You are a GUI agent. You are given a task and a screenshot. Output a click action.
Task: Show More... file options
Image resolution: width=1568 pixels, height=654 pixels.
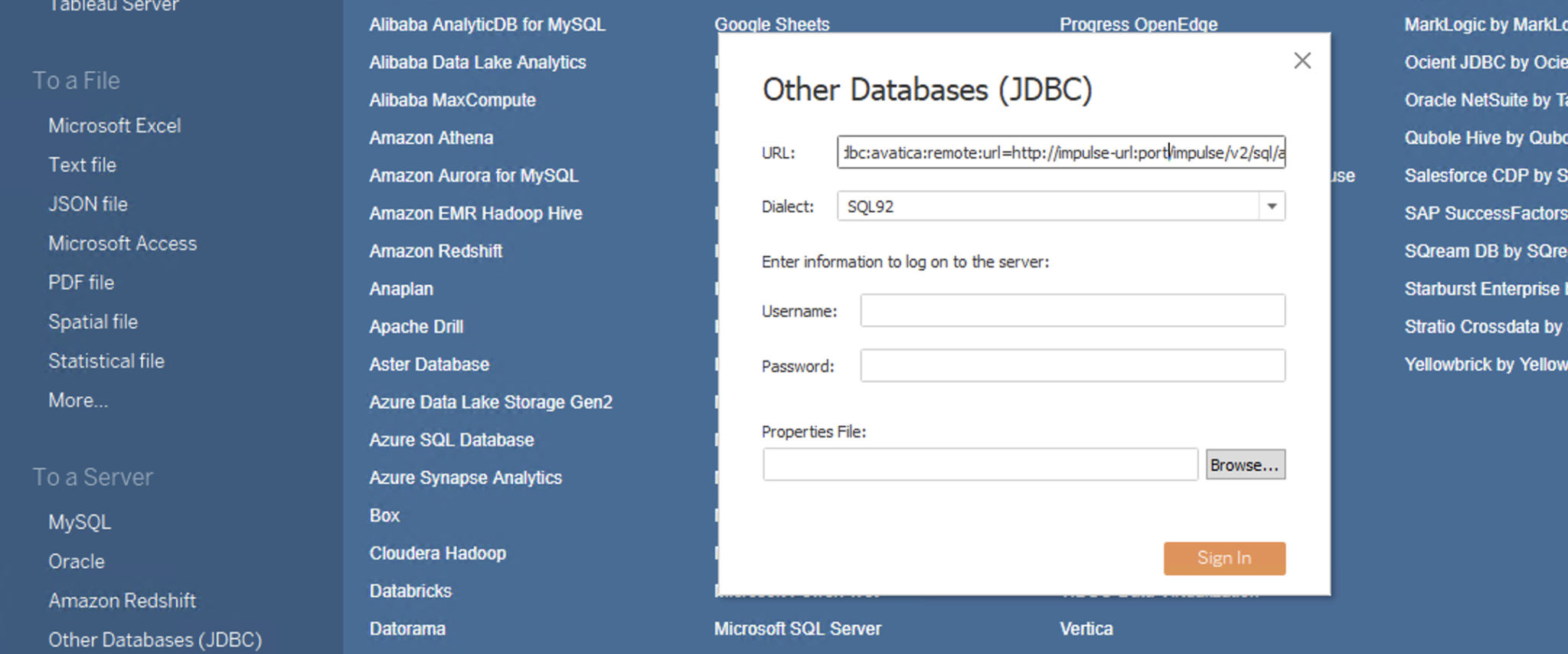point(78,400)
